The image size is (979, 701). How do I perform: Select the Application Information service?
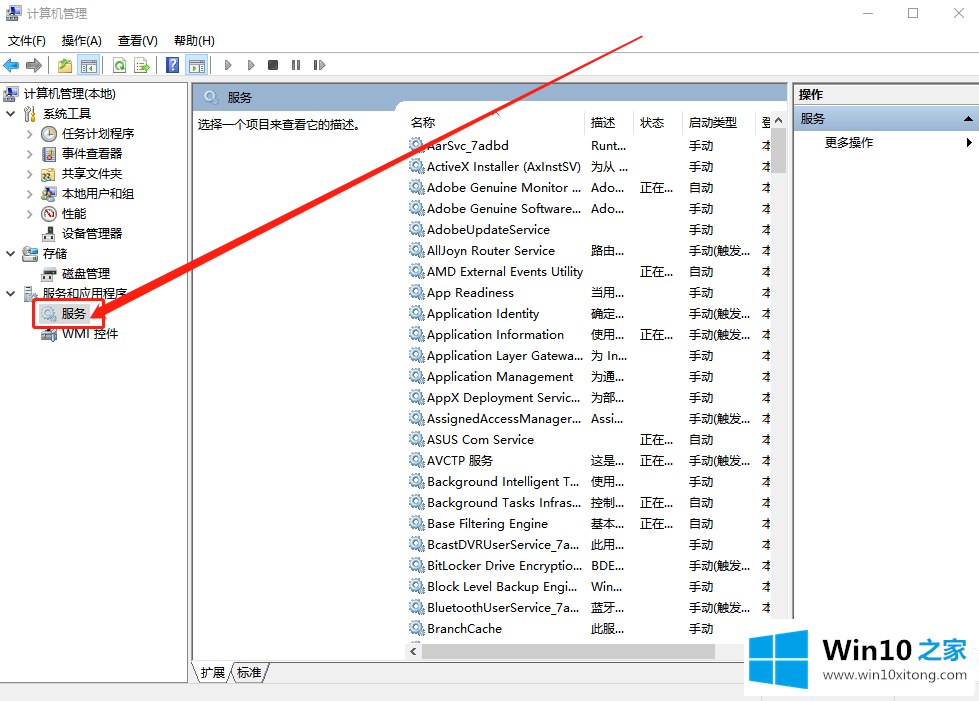click(495, 335)
